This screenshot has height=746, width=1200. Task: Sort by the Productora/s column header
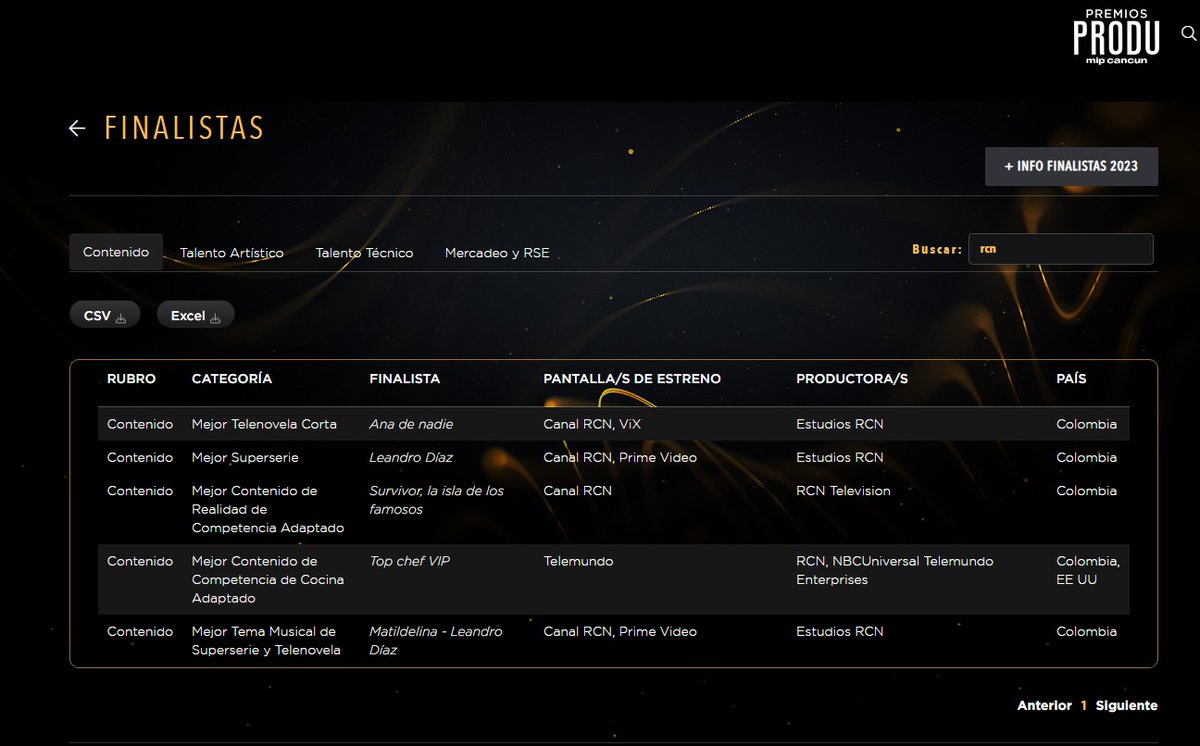[852, 379]
